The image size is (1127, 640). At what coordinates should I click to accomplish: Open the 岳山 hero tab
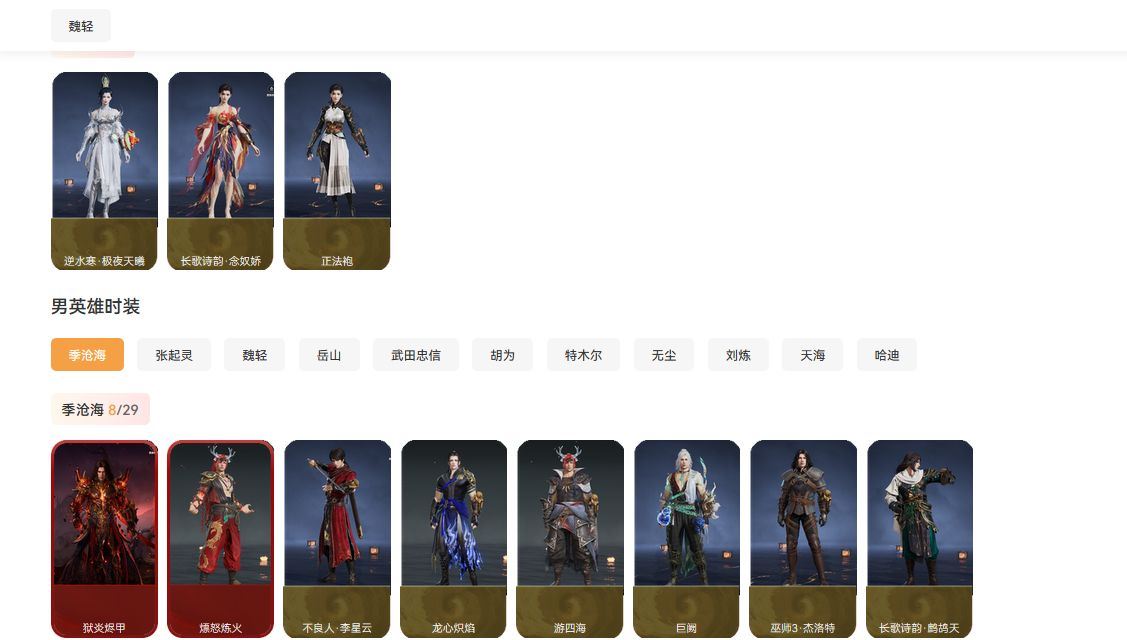tap(329, 355)
